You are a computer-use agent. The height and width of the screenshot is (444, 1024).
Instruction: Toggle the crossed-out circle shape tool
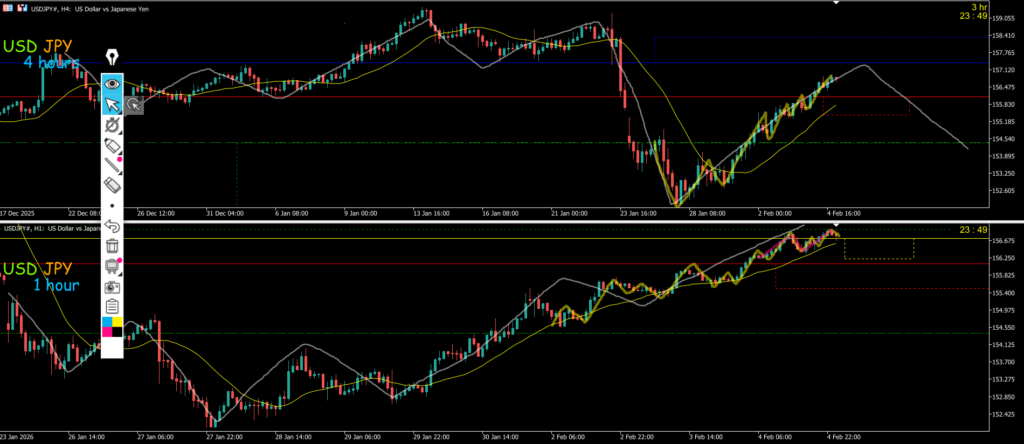click(x=112, y=125)
